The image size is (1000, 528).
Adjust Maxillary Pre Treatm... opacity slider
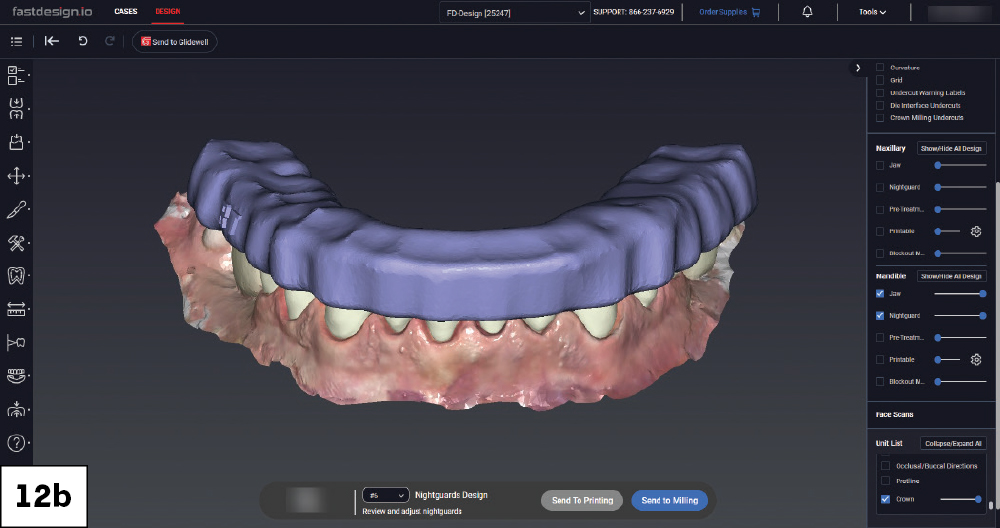pos(960,209)
